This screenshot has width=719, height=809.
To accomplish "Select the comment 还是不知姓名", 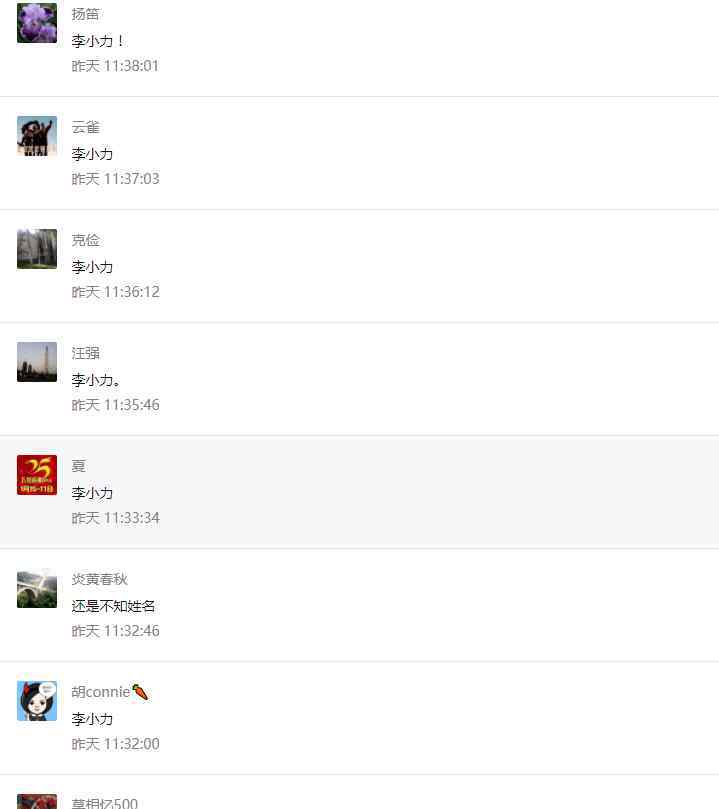I will pos(113,606).
